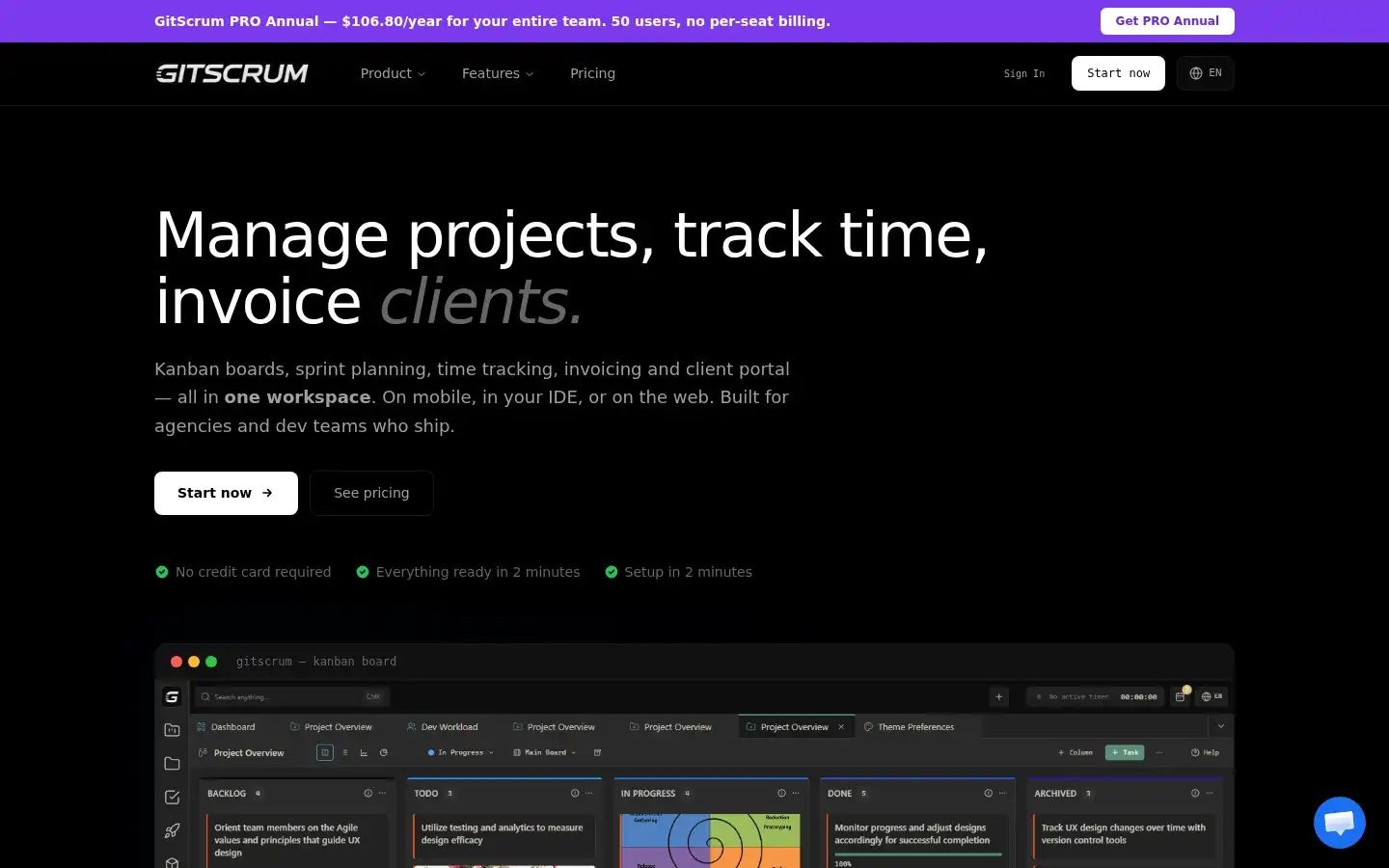Screen dimensions: 1389x868
Task: Open Help in the board toolbar
Action: pos(1206,752)
